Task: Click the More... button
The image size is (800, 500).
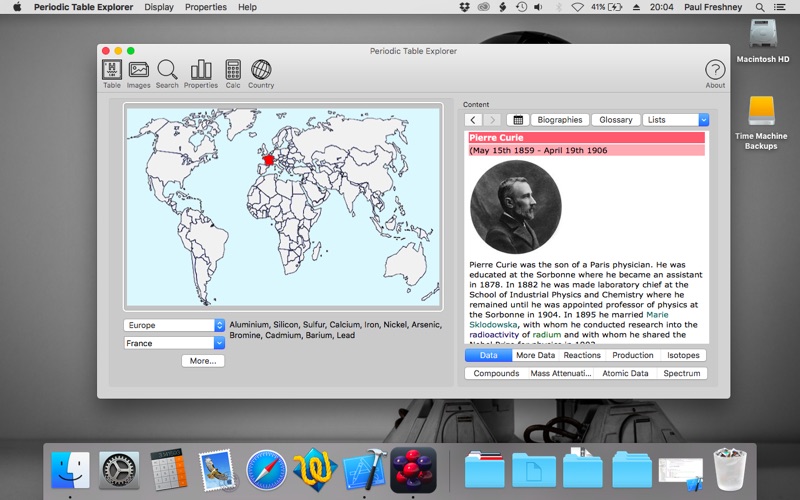Action: pyautogui.click(x=203, y=361)
